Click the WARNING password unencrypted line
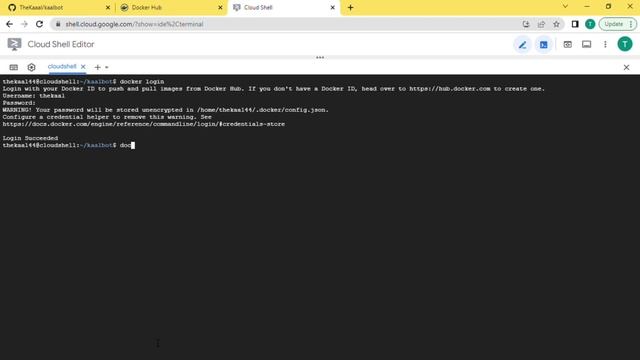 point(165,110)
